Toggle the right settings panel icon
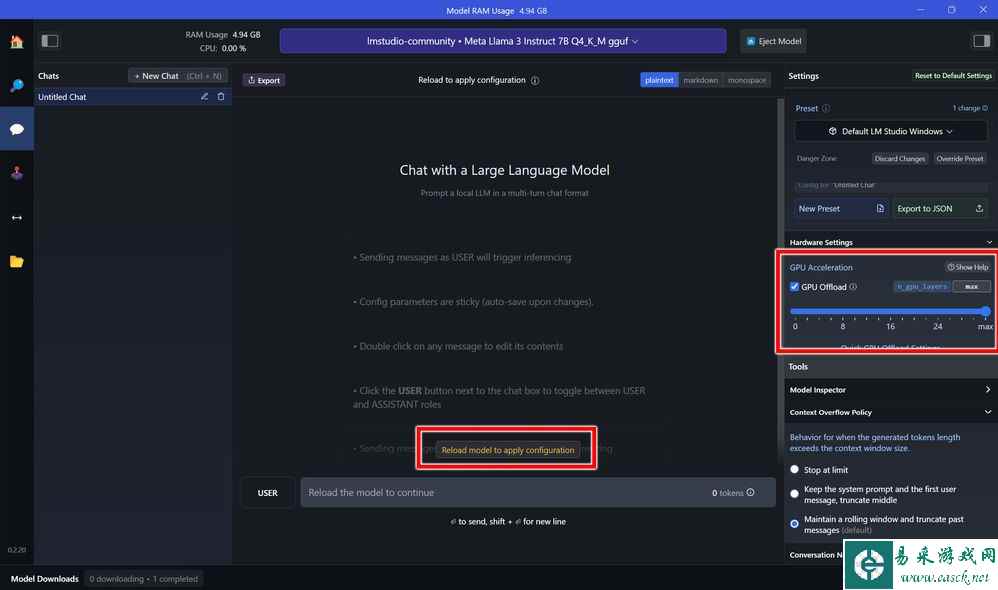998x590 pixels. (x=980, y=41)
